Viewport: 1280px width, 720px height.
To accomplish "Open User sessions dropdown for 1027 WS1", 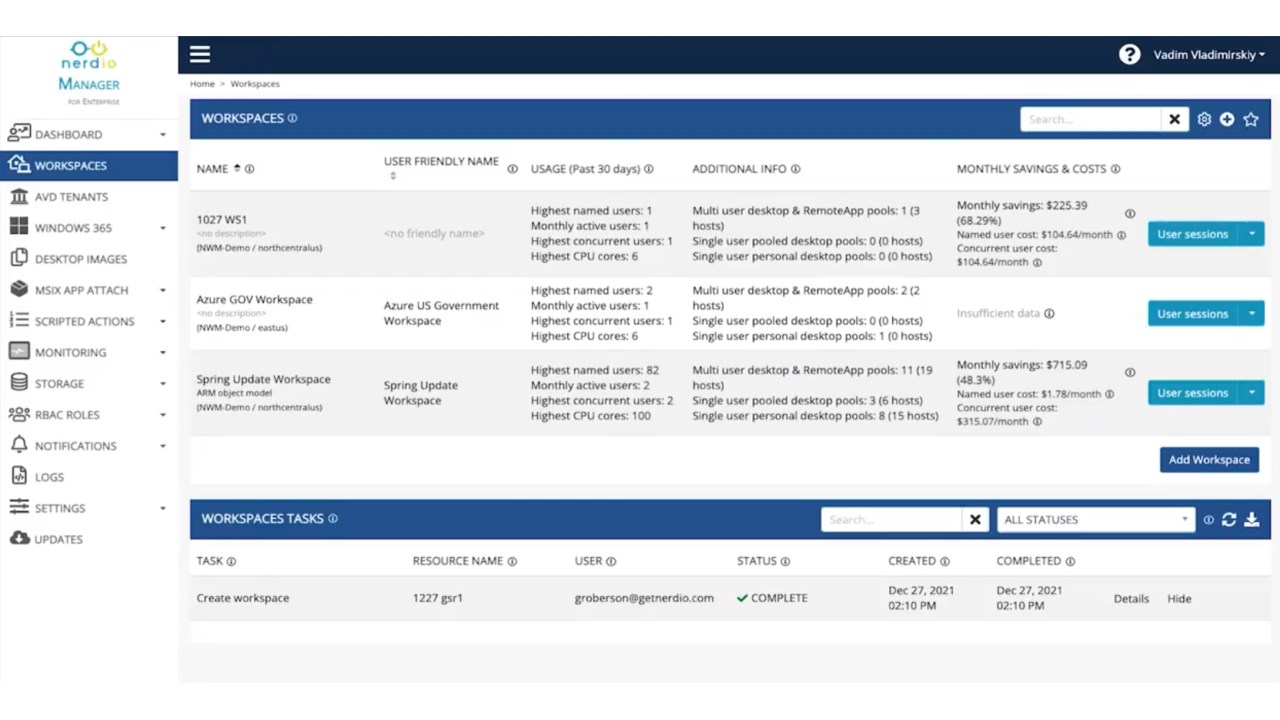I will coord(1252,234).
